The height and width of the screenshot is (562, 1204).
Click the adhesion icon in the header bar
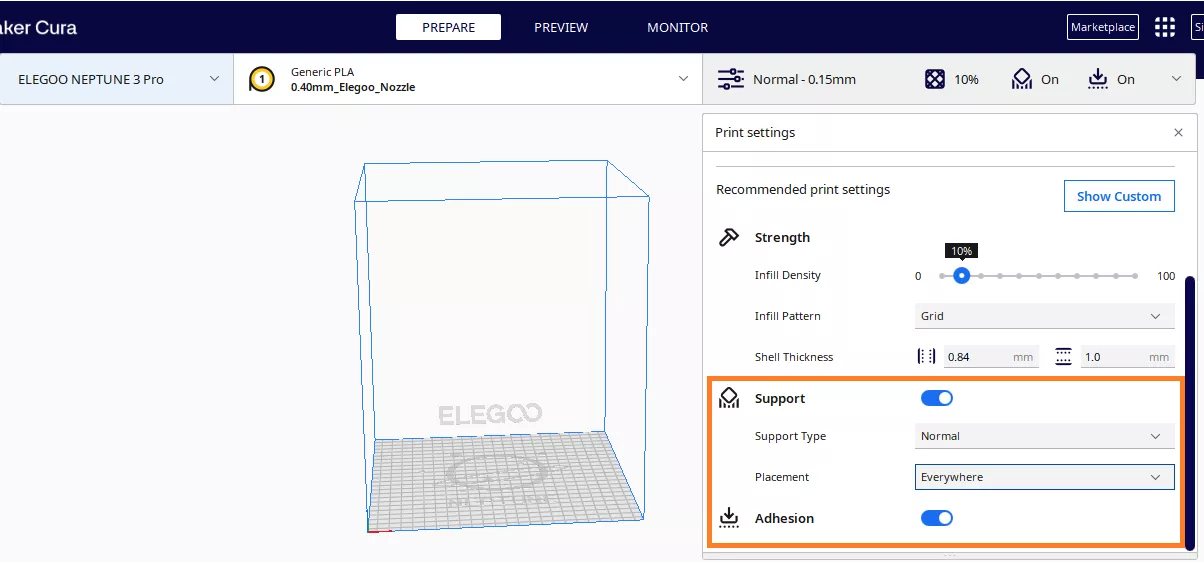click(x=1097, y=79)
